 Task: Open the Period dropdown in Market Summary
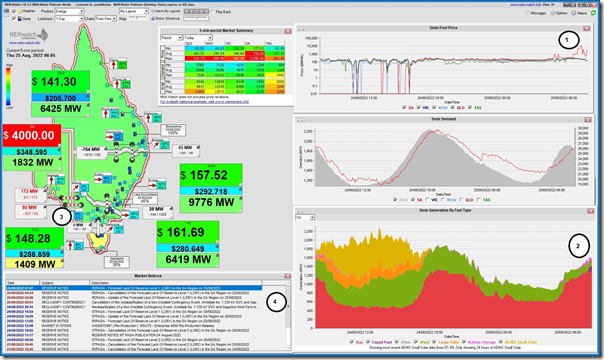coord(171,38)
